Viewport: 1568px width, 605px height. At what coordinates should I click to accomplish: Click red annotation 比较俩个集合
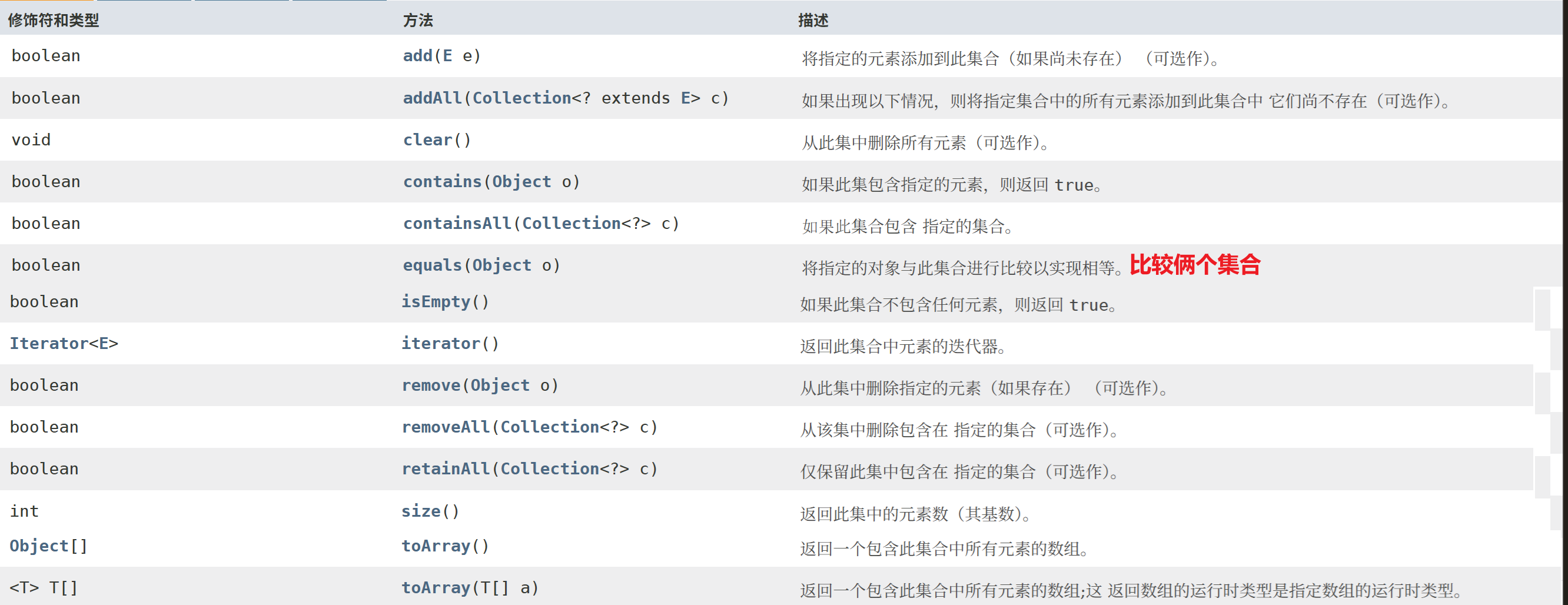coord(1195,265)
